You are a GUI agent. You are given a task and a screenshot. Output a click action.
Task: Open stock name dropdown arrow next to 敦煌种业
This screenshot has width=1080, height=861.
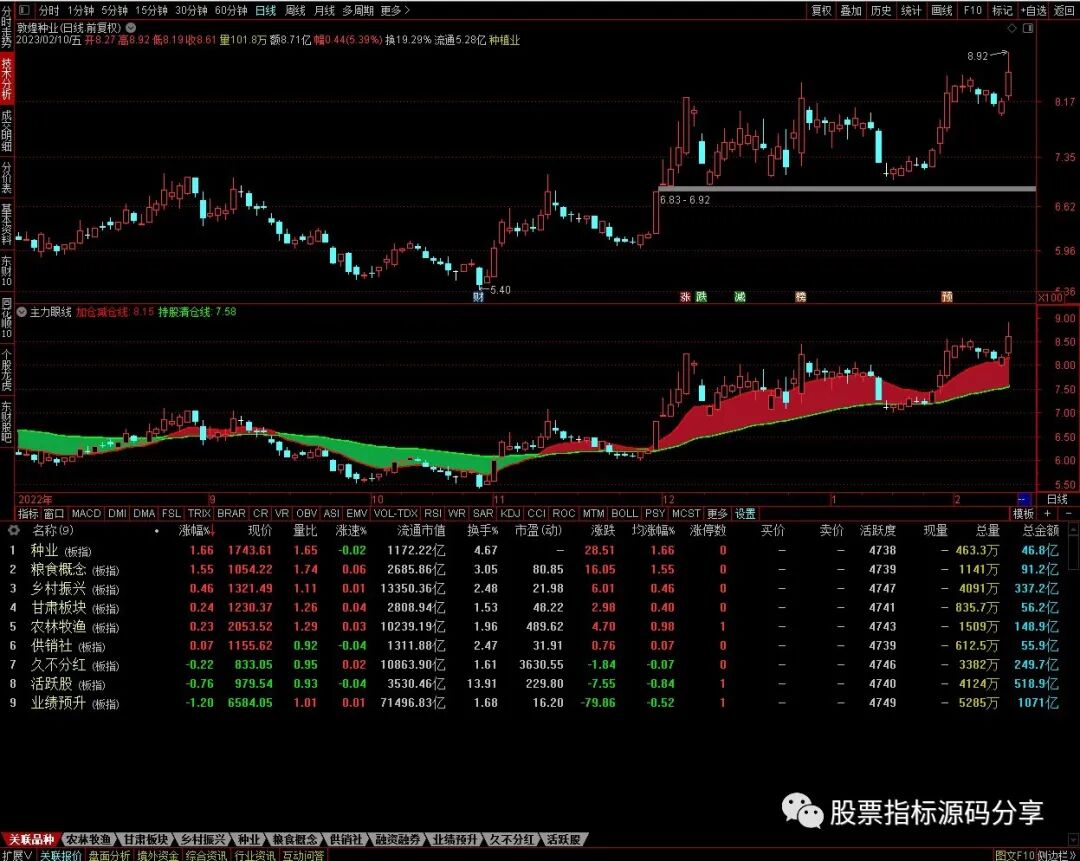pyautogui.click(x=131, y=28)
